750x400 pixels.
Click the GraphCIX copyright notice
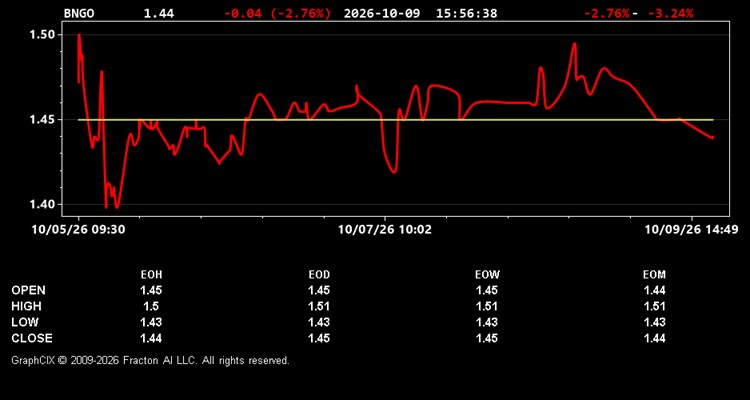[x=150, y=360]
